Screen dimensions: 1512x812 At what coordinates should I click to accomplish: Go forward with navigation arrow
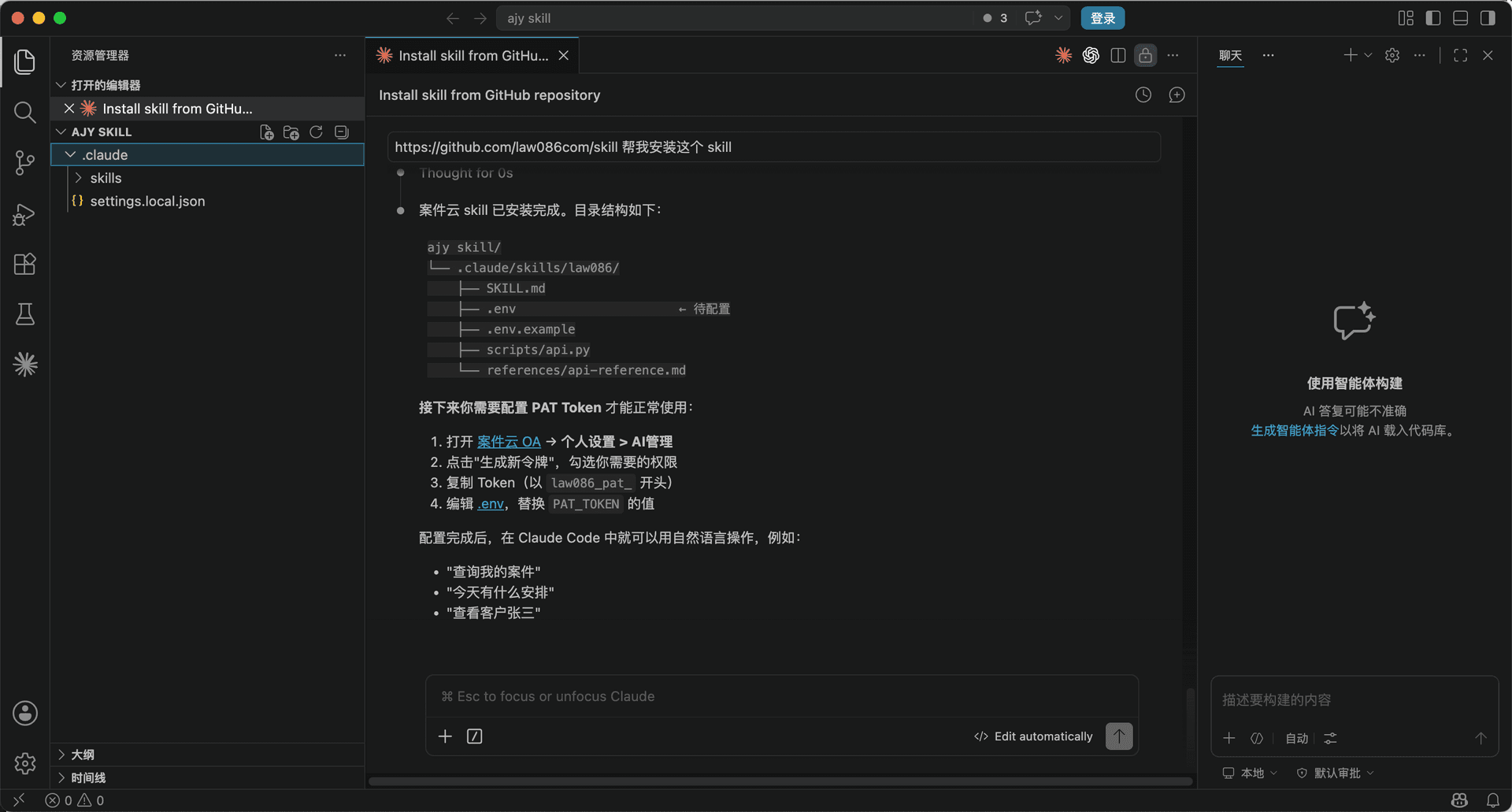(480, 18)
